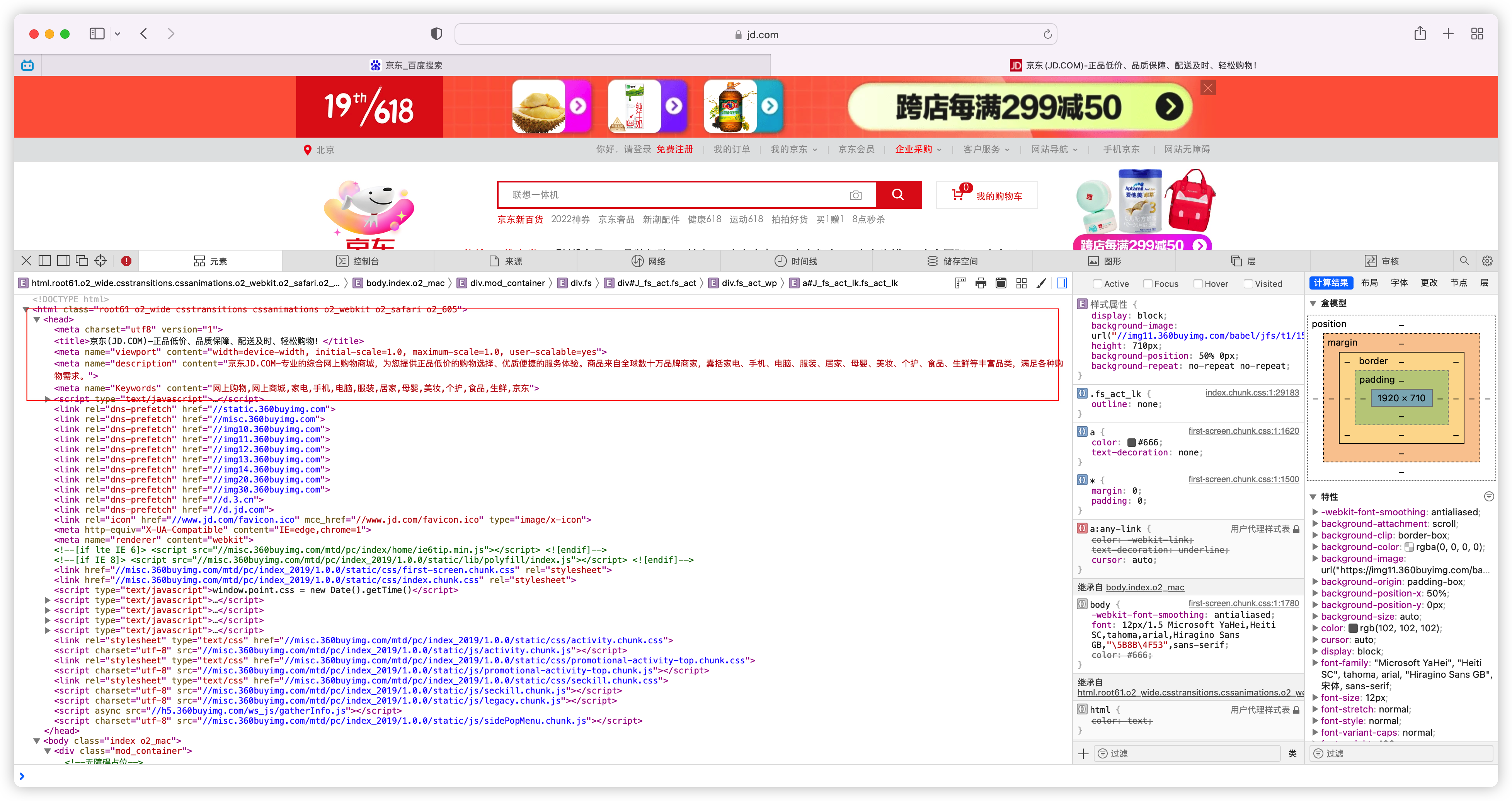Click the 免费注册 register link
The width and height of the screenshot is (1512, 801).
pos(674,149)
